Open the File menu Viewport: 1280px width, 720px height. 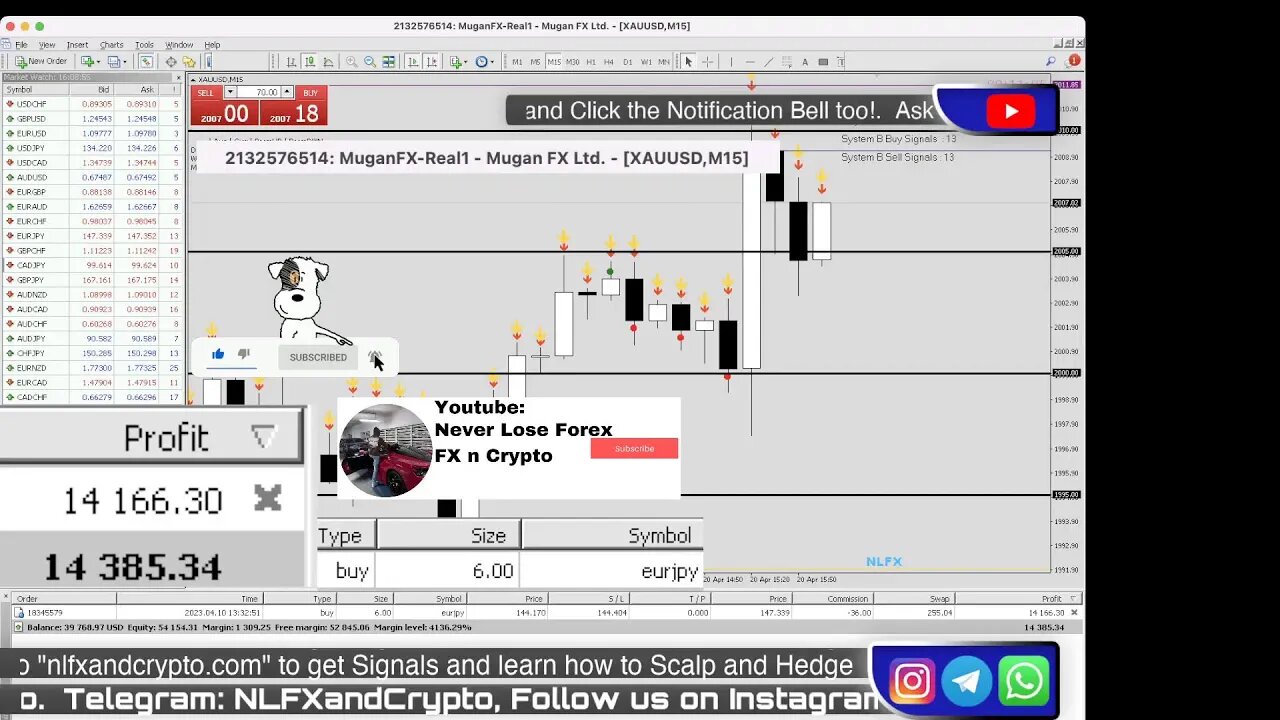click(21, 45)
